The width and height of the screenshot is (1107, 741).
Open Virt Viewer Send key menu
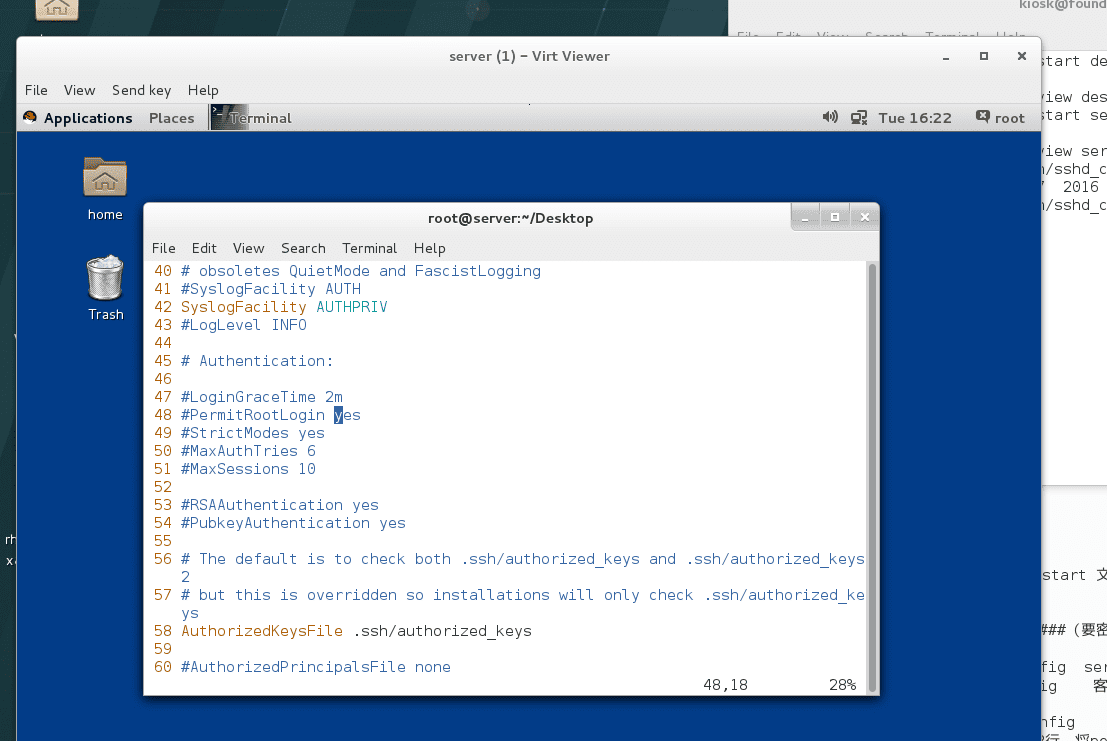(141, 90)
